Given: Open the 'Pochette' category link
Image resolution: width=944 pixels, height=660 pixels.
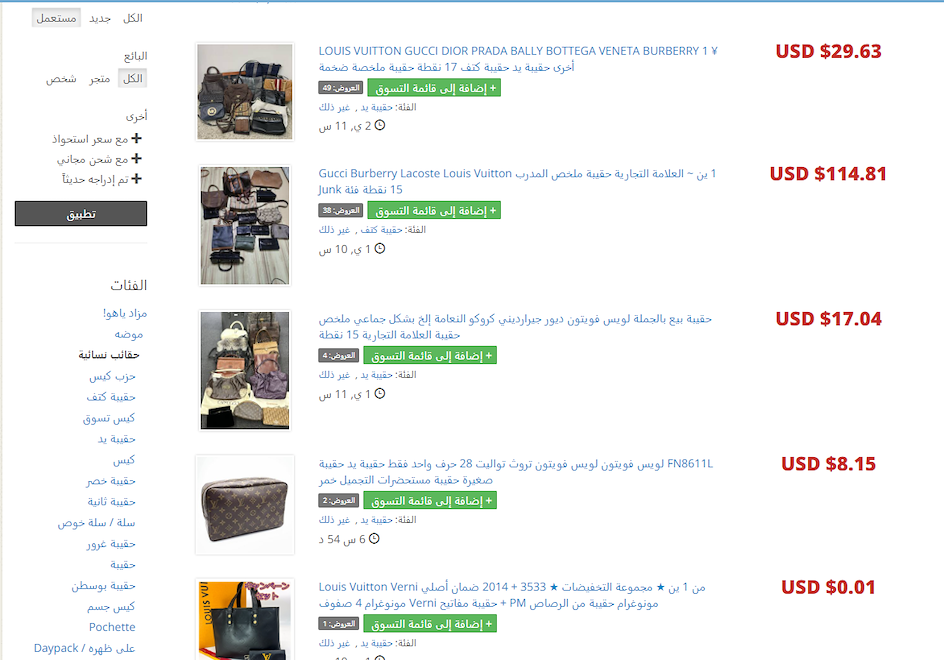Looking at the screenshot, I should (112, 627).
